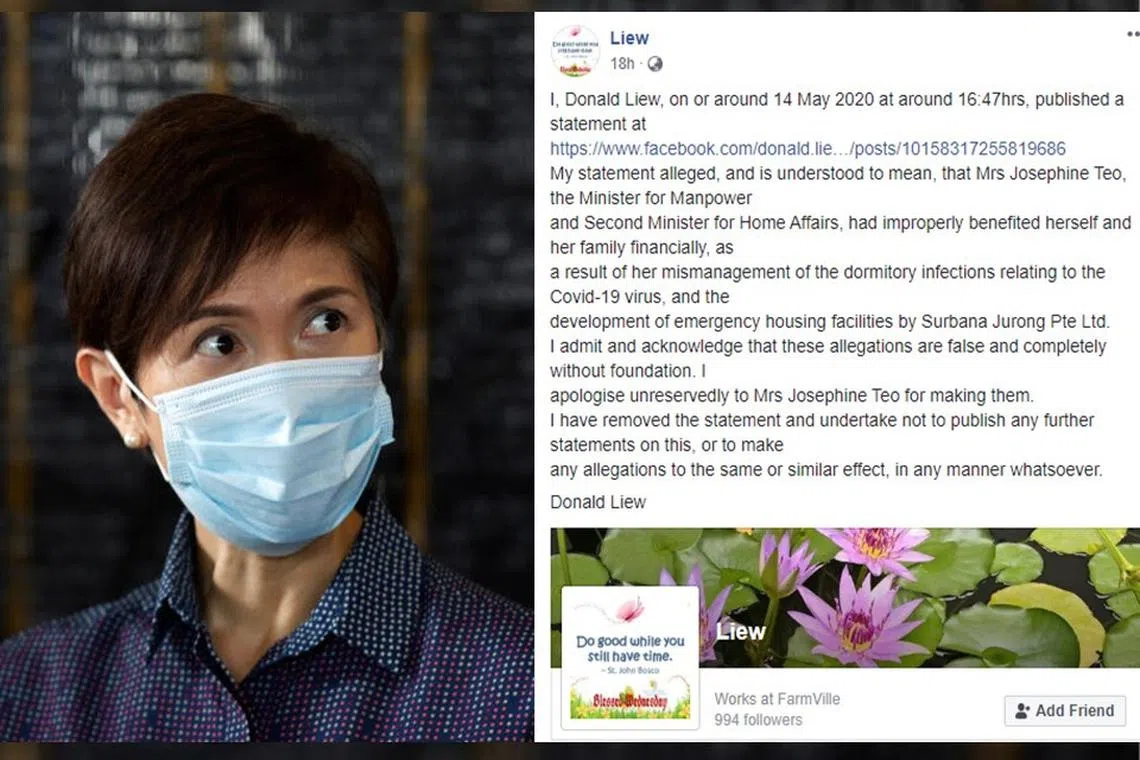This screenshot has height=760, width=1140.
Task: Click the Blessed Wednesday banner in profile picture
Action: tap(630, 701)
